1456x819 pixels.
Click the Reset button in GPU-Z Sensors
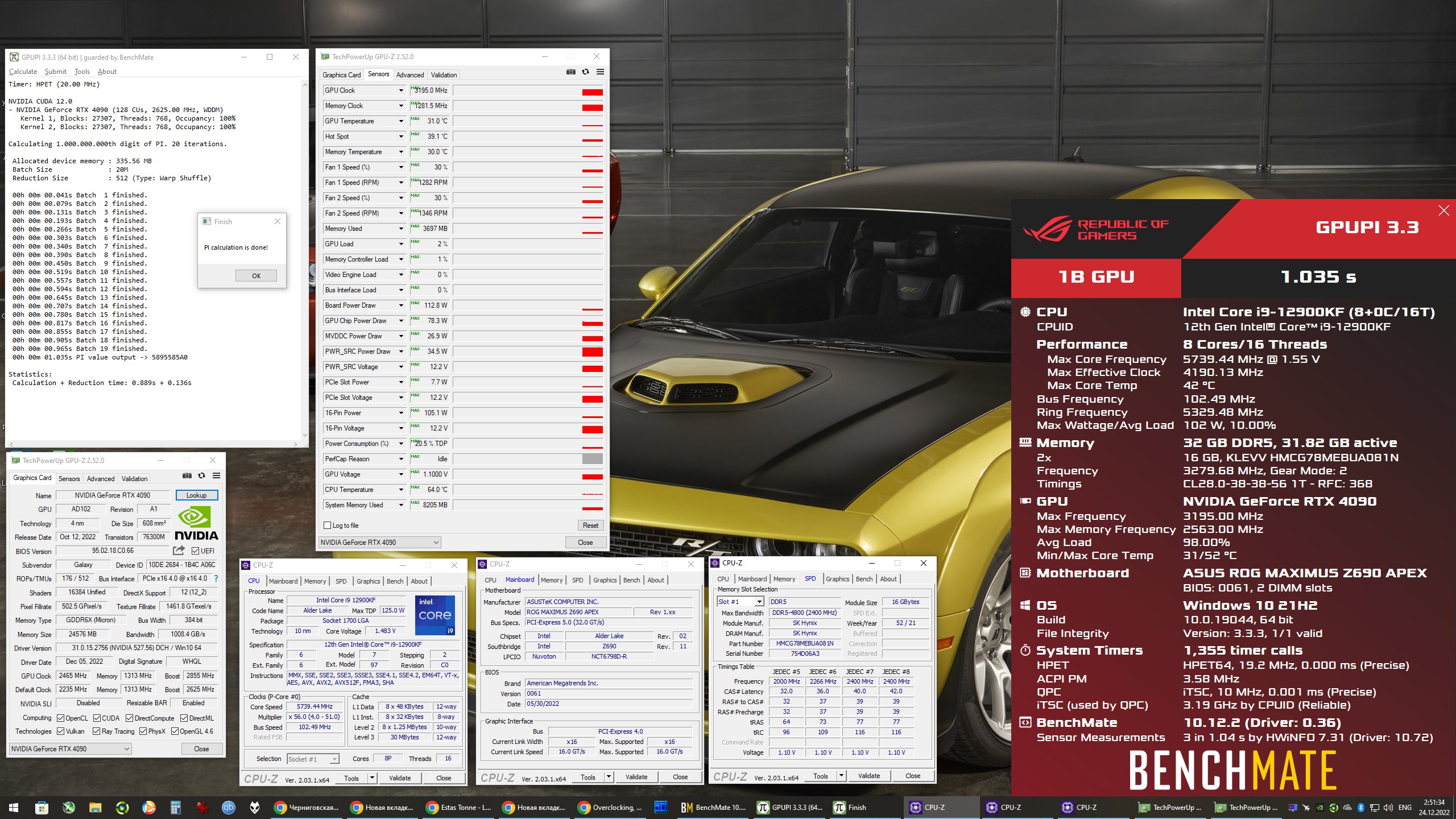[590, 526]
